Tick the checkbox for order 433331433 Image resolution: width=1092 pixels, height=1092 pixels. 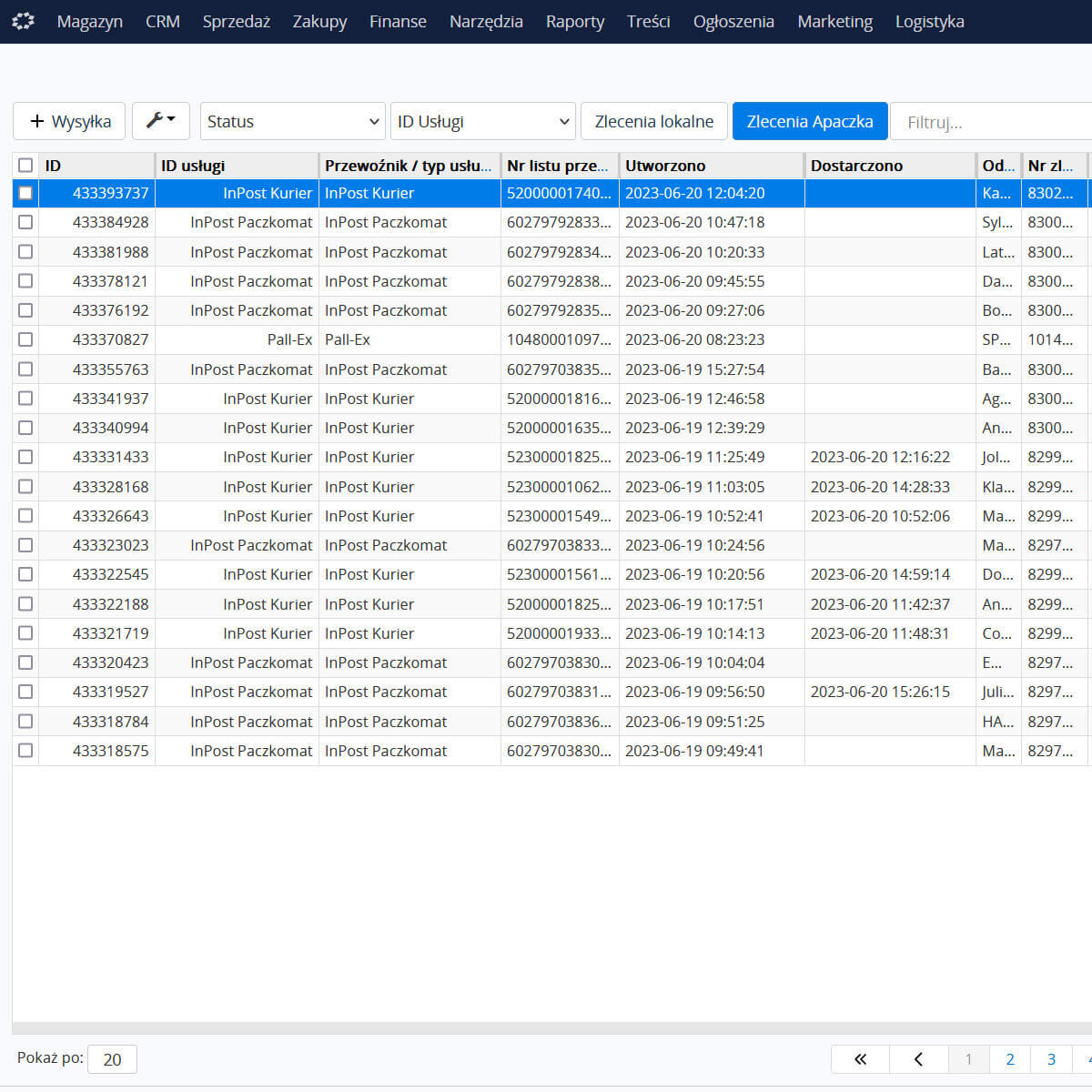[x=25, y=457]
